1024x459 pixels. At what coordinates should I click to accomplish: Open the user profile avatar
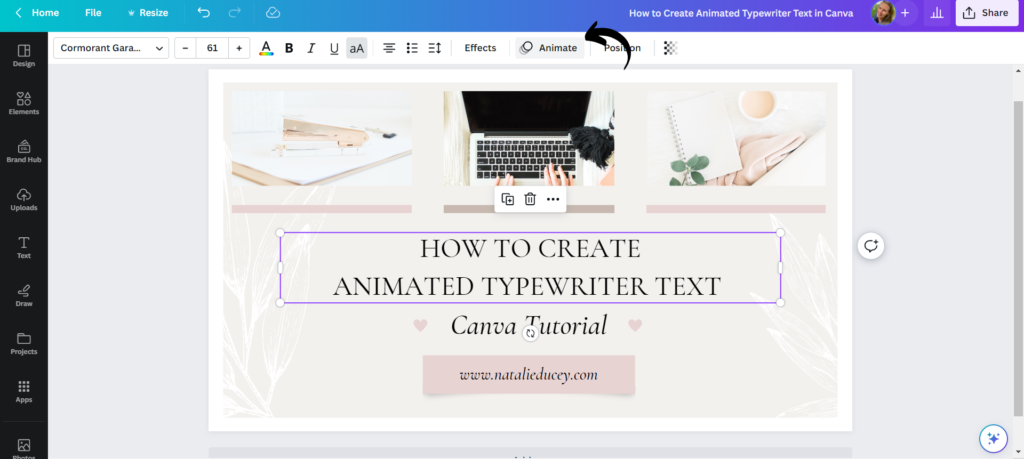point(883,12)
